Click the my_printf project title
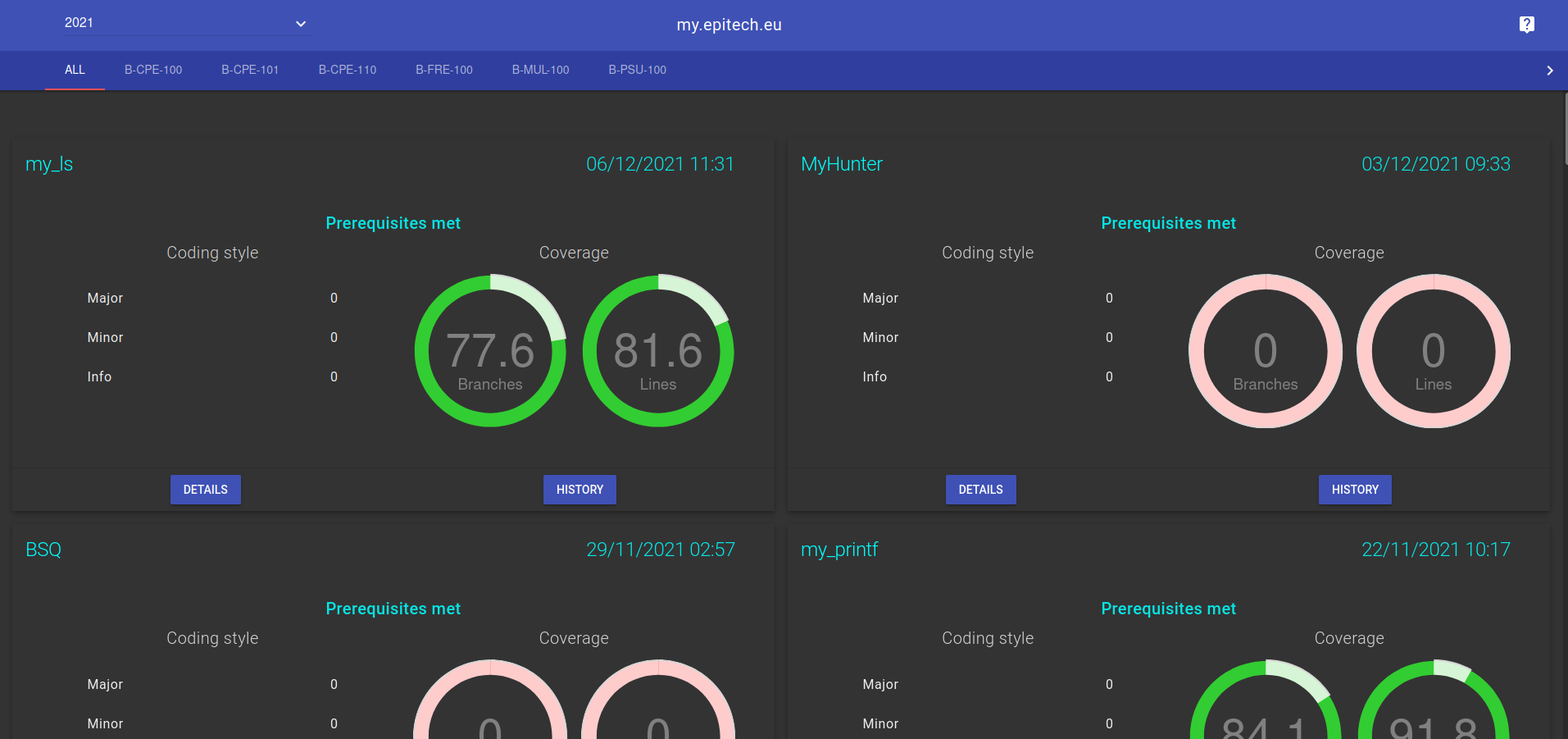 coord(839,550)
